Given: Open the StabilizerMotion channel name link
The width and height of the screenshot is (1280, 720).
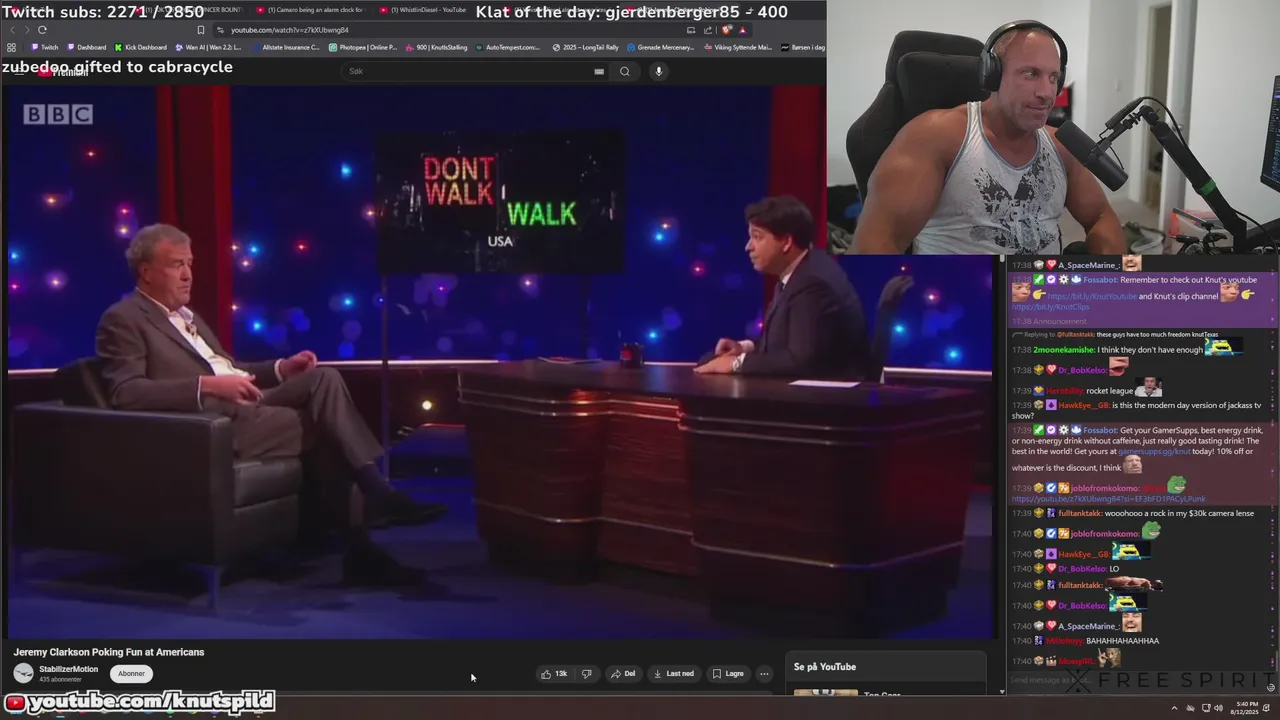Looking at the screenshot, I should [x=69, y=669].
